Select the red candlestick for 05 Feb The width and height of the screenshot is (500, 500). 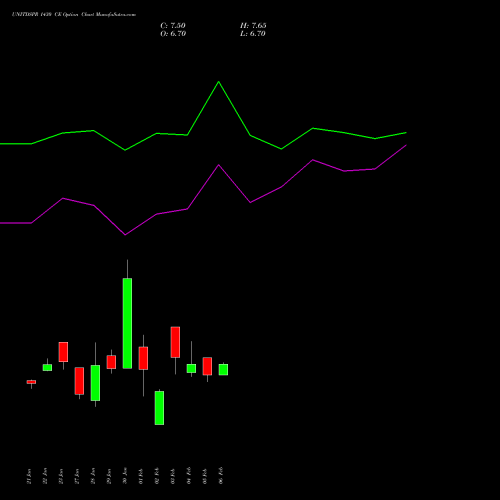coord(207,366)
